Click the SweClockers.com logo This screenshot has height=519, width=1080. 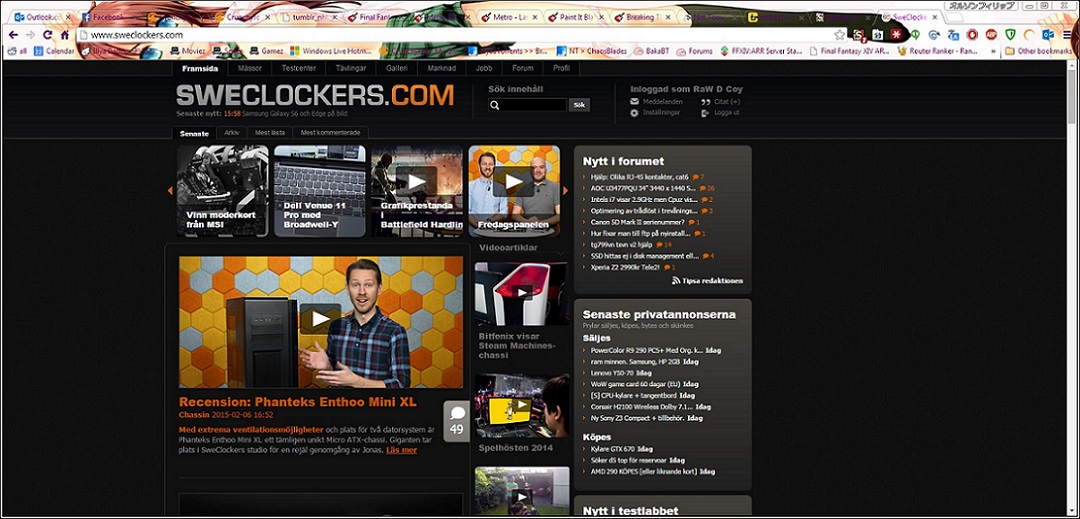click(x=315, y=95)
